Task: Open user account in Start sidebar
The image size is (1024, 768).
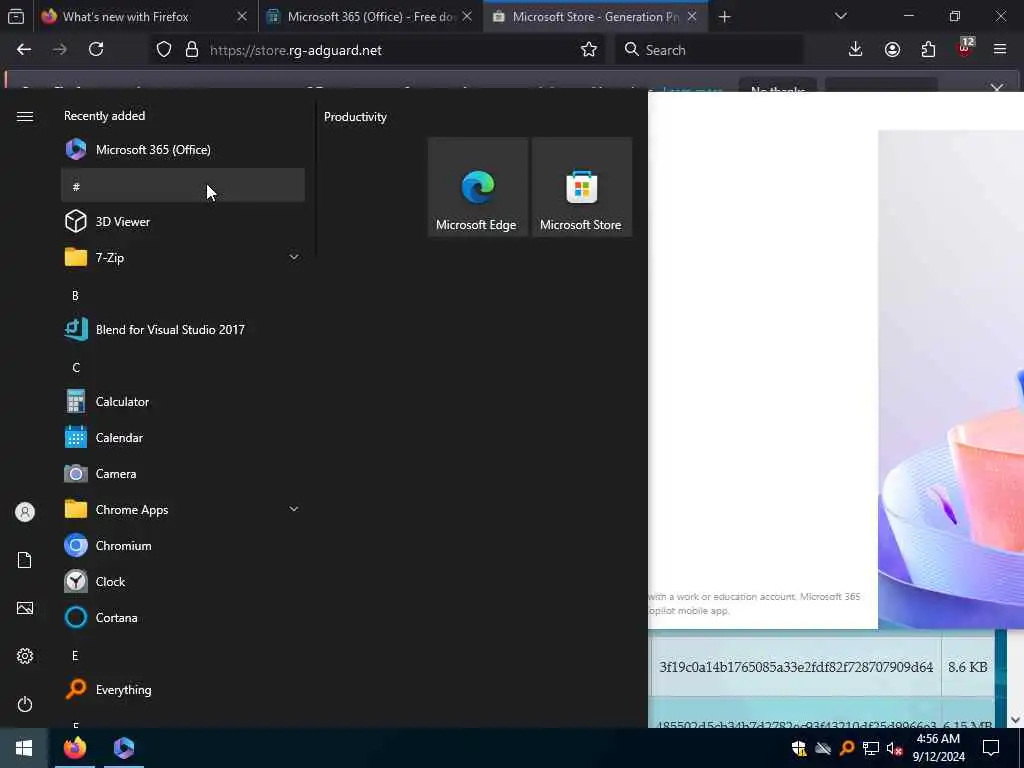Action: pos(25,512)
